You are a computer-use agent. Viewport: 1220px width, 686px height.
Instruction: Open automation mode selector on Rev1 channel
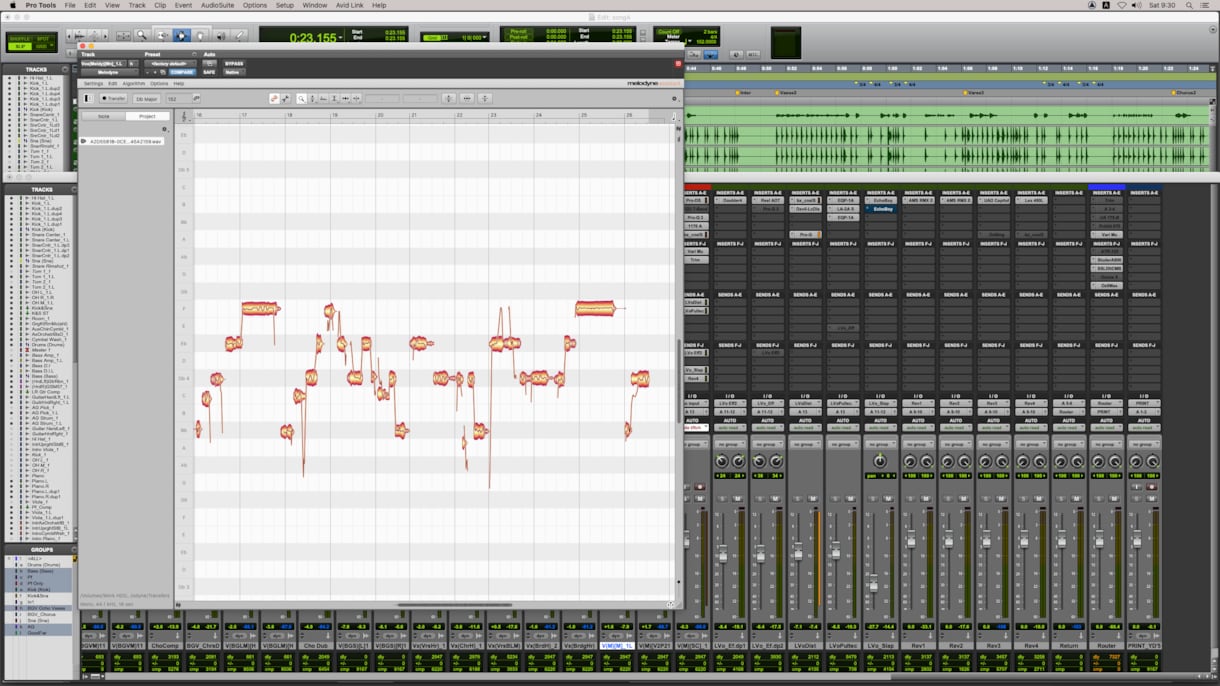(x=918, y=427)
